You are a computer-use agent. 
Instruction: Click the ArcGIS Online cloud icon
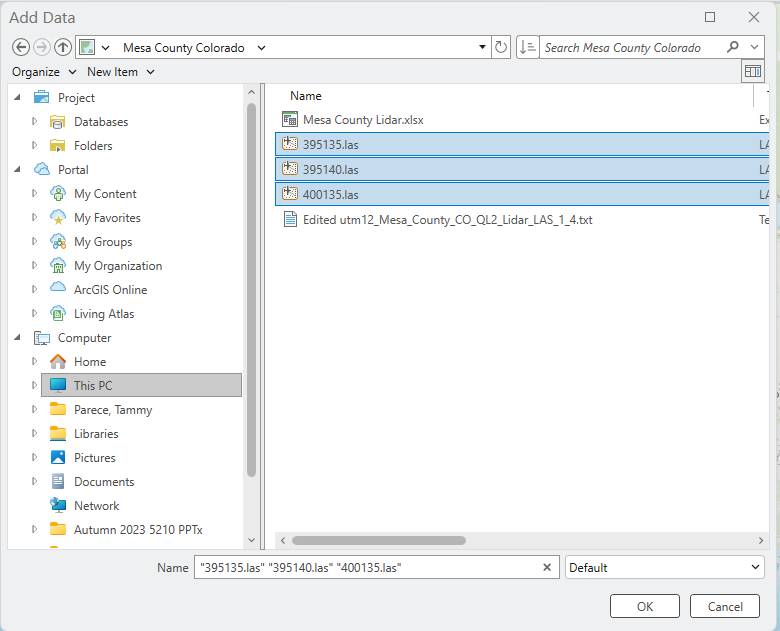[58, 289]
